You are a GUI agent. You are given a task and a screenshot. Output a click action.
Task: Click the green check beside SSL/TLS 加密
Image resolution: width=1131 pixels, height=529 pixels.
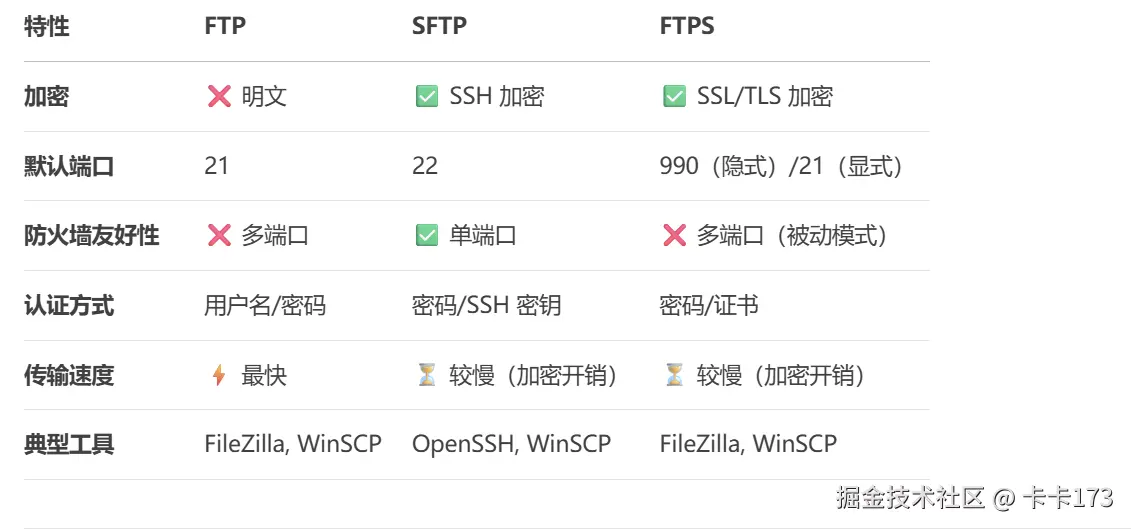[x=674, y=97]
